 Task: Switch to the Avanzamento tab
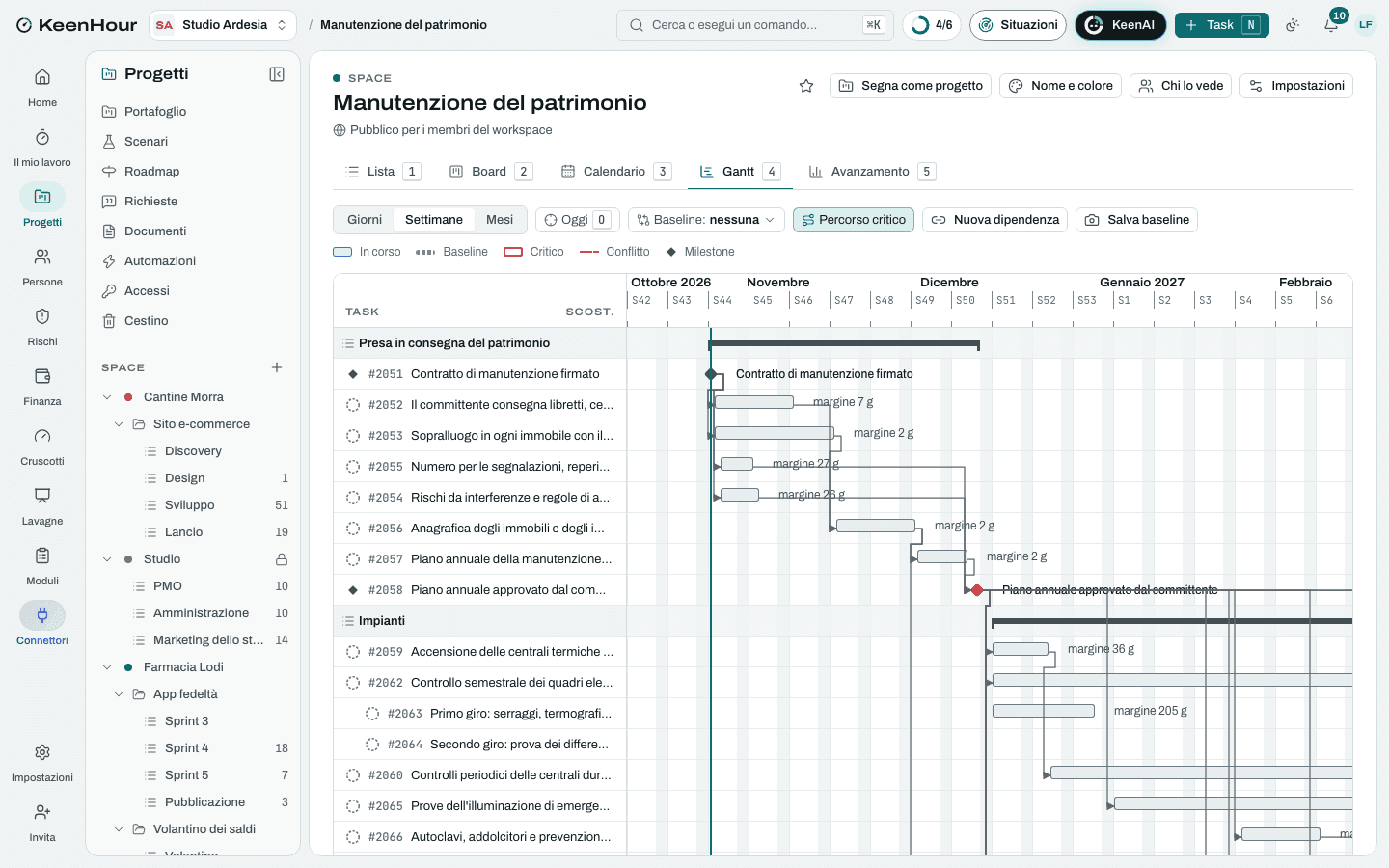coord(872,172)
